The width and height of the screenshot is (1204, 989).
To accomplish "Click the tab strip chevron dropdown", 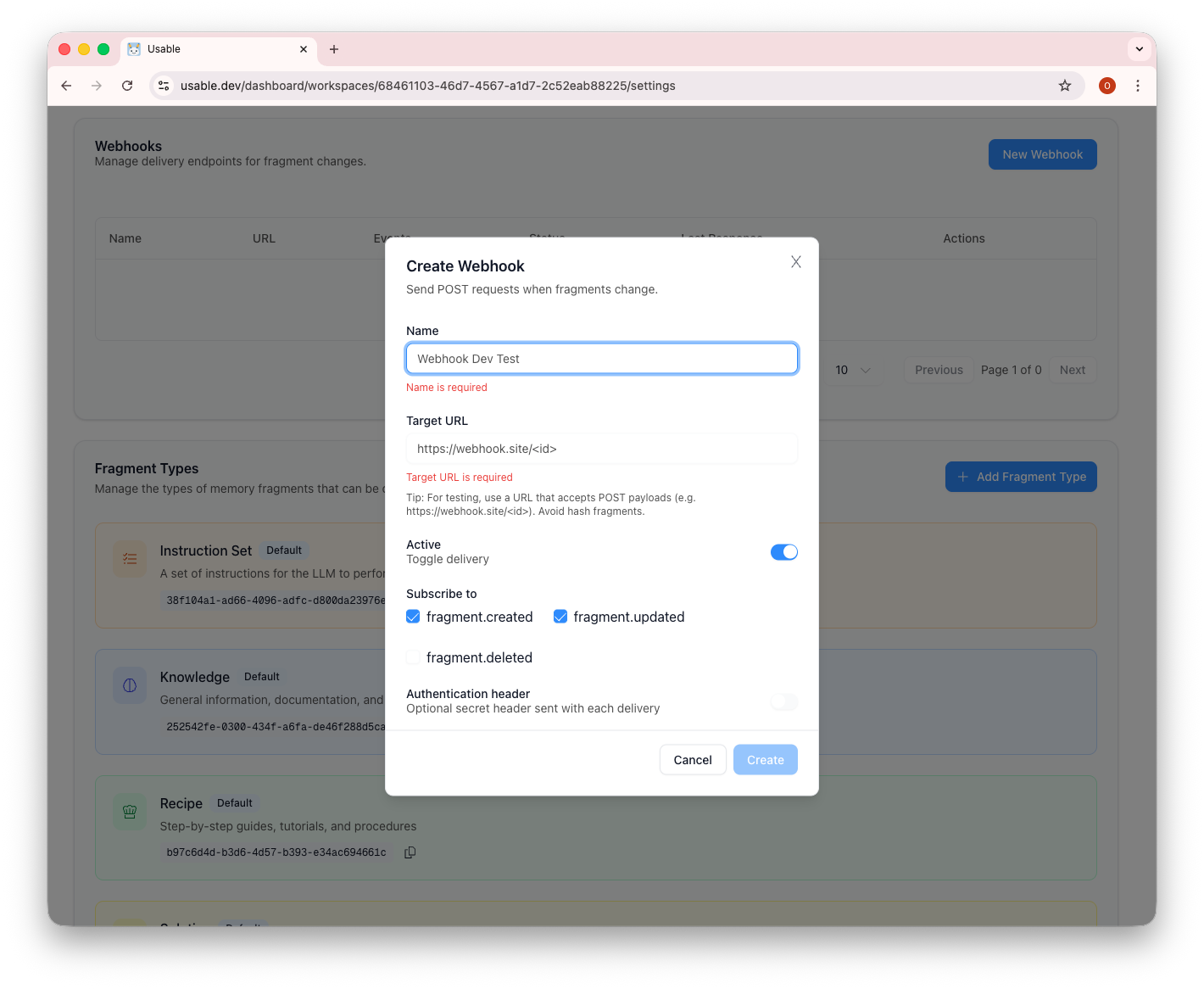I will [x=1139, y=48].
